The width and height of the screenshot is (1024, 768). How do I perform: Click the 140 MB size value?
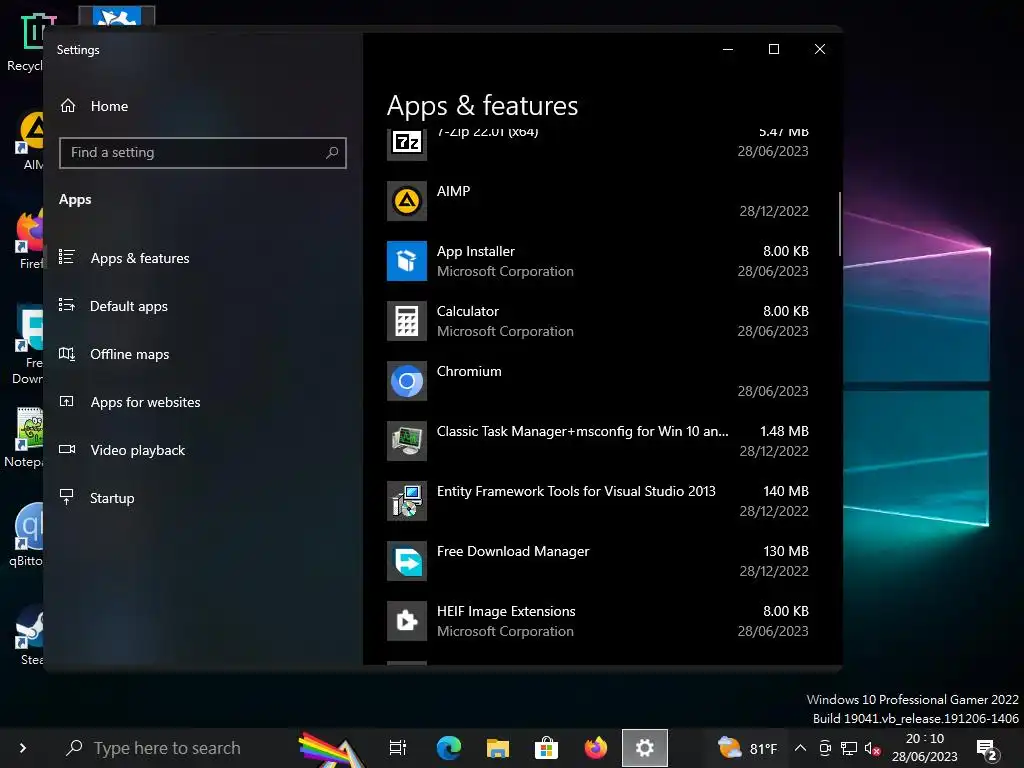(x=786, y=492)
